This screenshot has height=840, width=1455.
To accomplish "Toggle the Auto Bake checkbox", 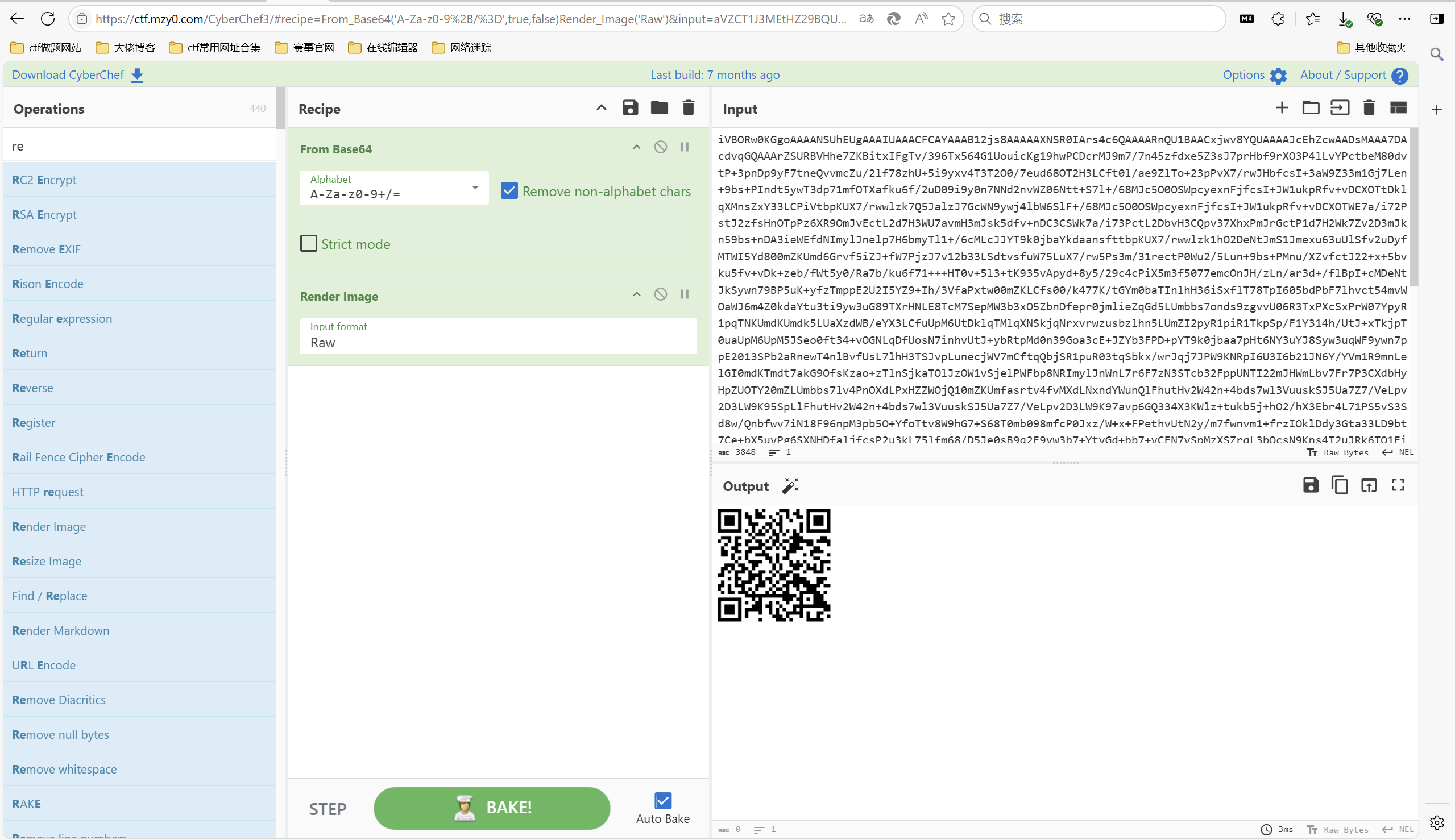I will click(663, 801).
